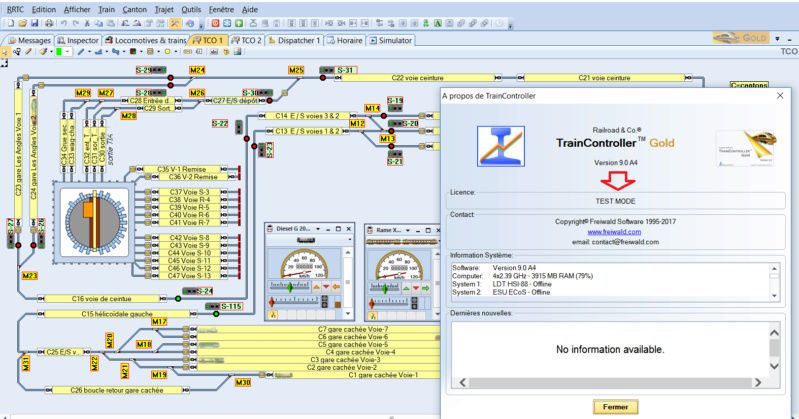Toggle signal S-22
The height and width of the screenshot is (419, 799).
pos(238,127)
